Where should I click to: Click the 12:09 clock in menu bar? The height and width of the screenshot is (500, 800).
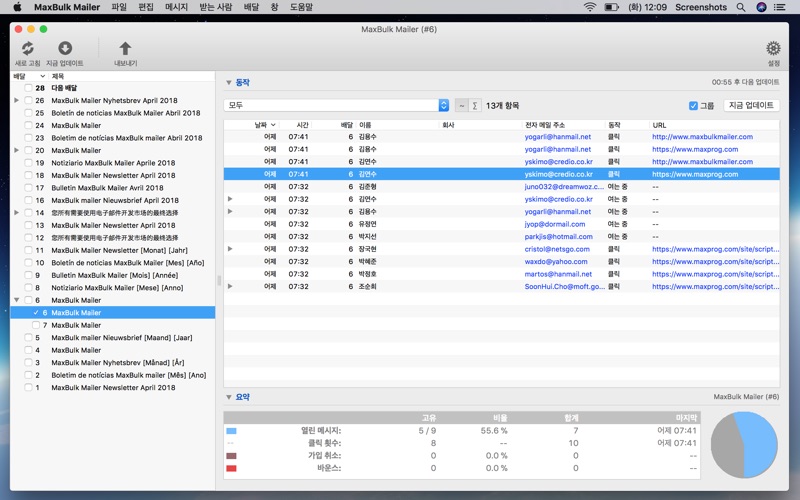647,7
